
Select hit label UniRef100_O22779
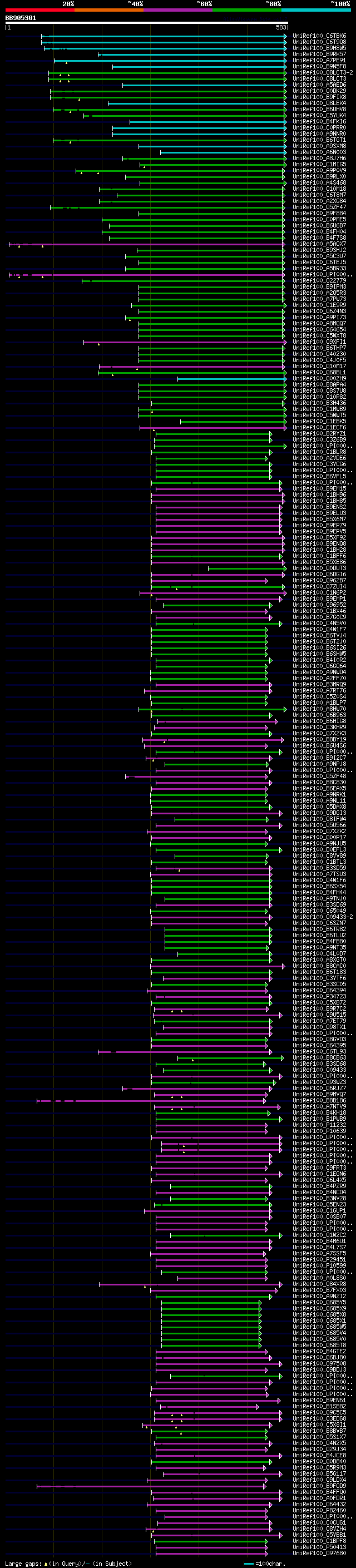[319, 280]
